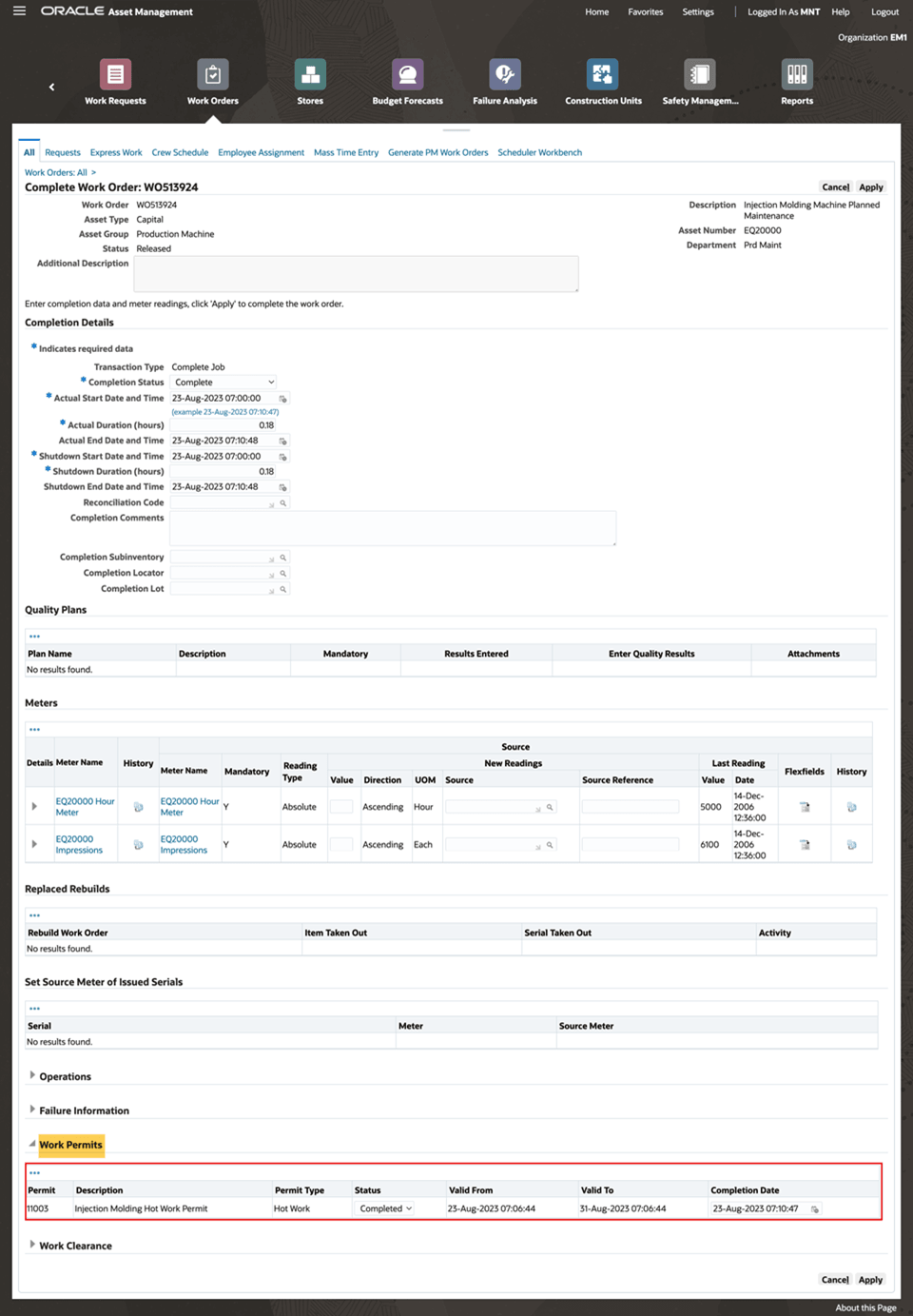Screen dimensions: 913x1316
Task: Open the Completion Status dropdown
Action: tap(223, 383)
